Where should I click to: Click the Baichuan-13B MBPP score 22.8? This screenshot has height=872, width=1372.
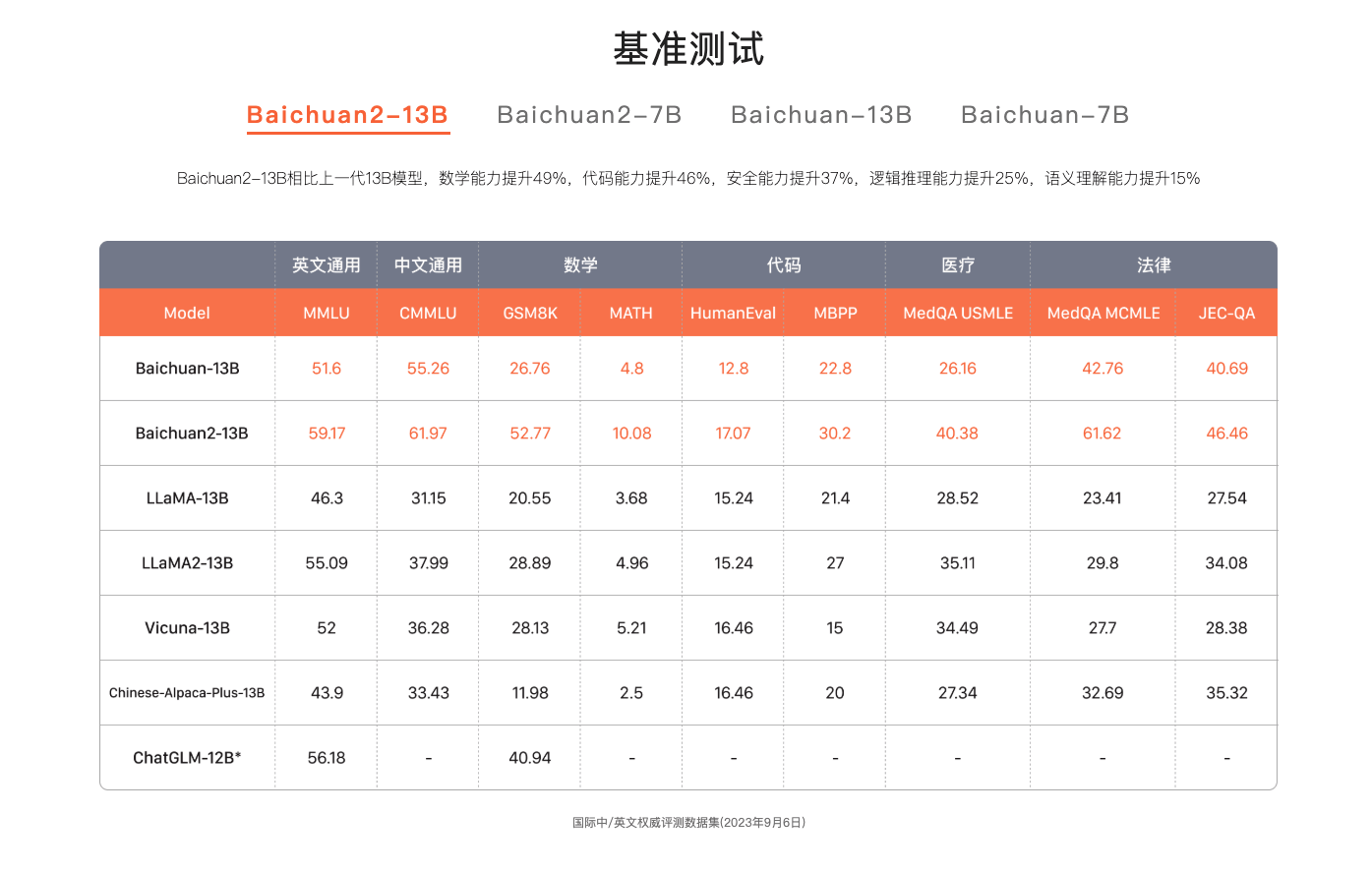click(835, 369)
